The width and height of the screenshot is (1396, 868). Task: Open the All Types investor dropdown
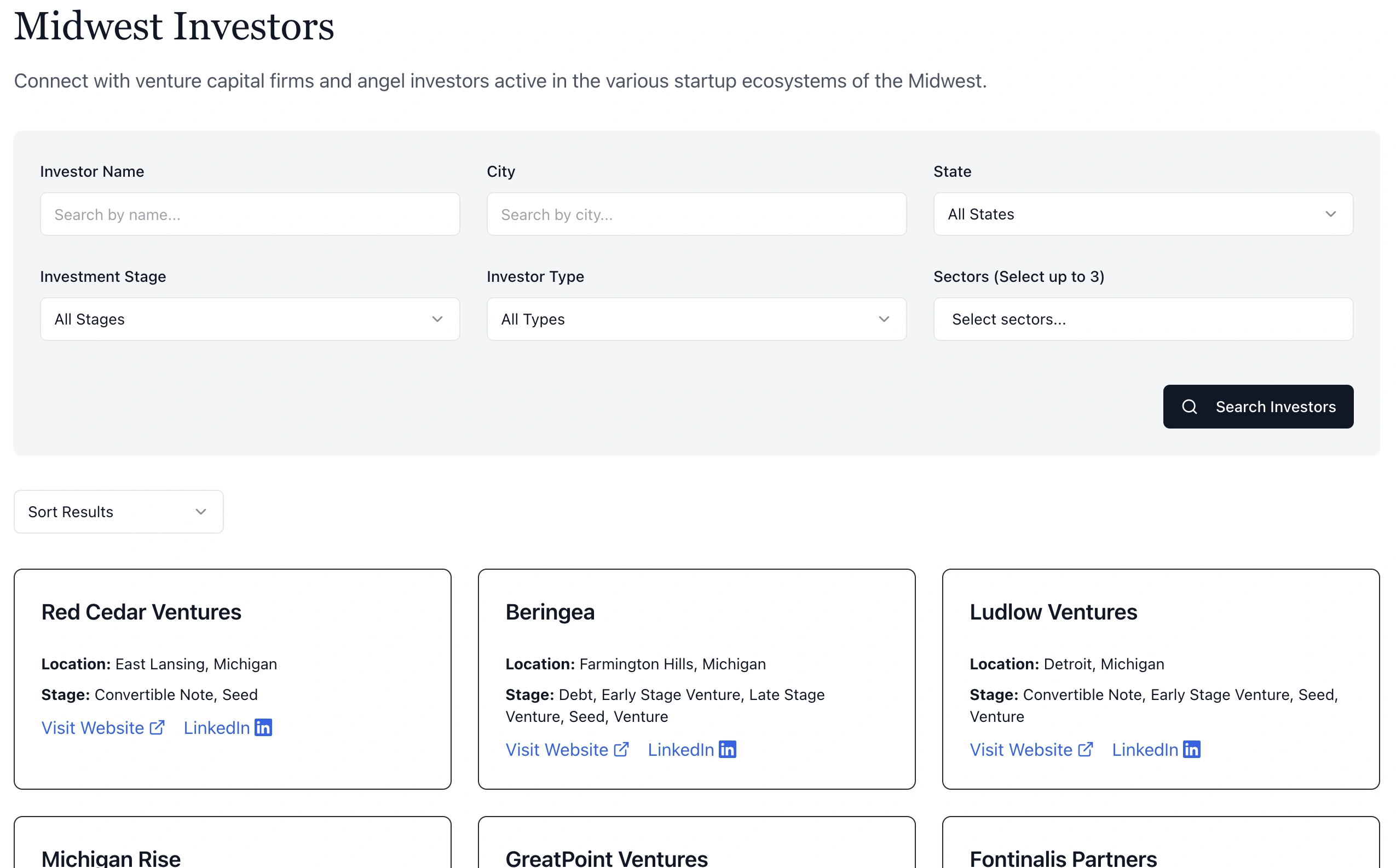click(696, 319)
